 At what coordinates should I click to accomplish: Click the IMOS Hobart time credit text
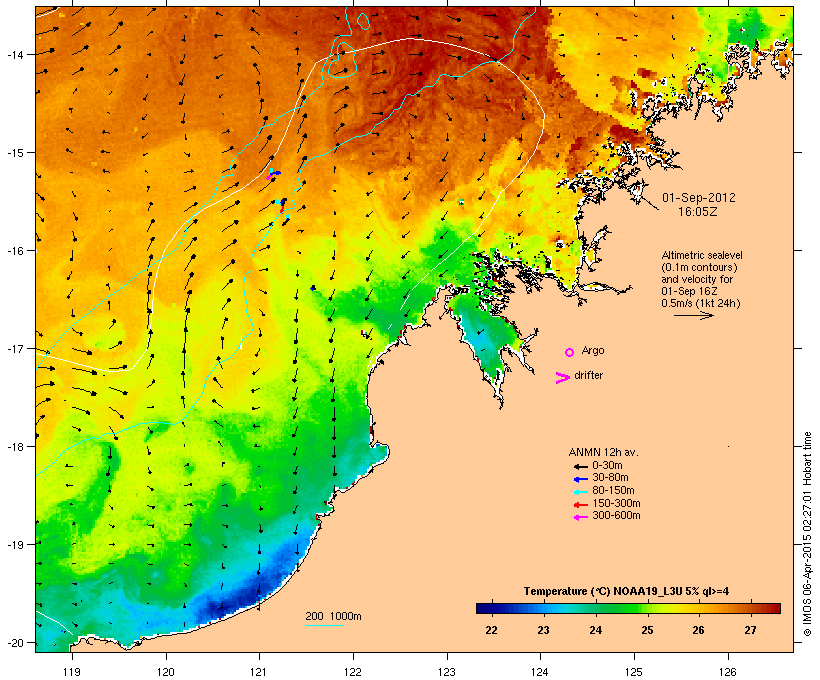pos(807,534)
